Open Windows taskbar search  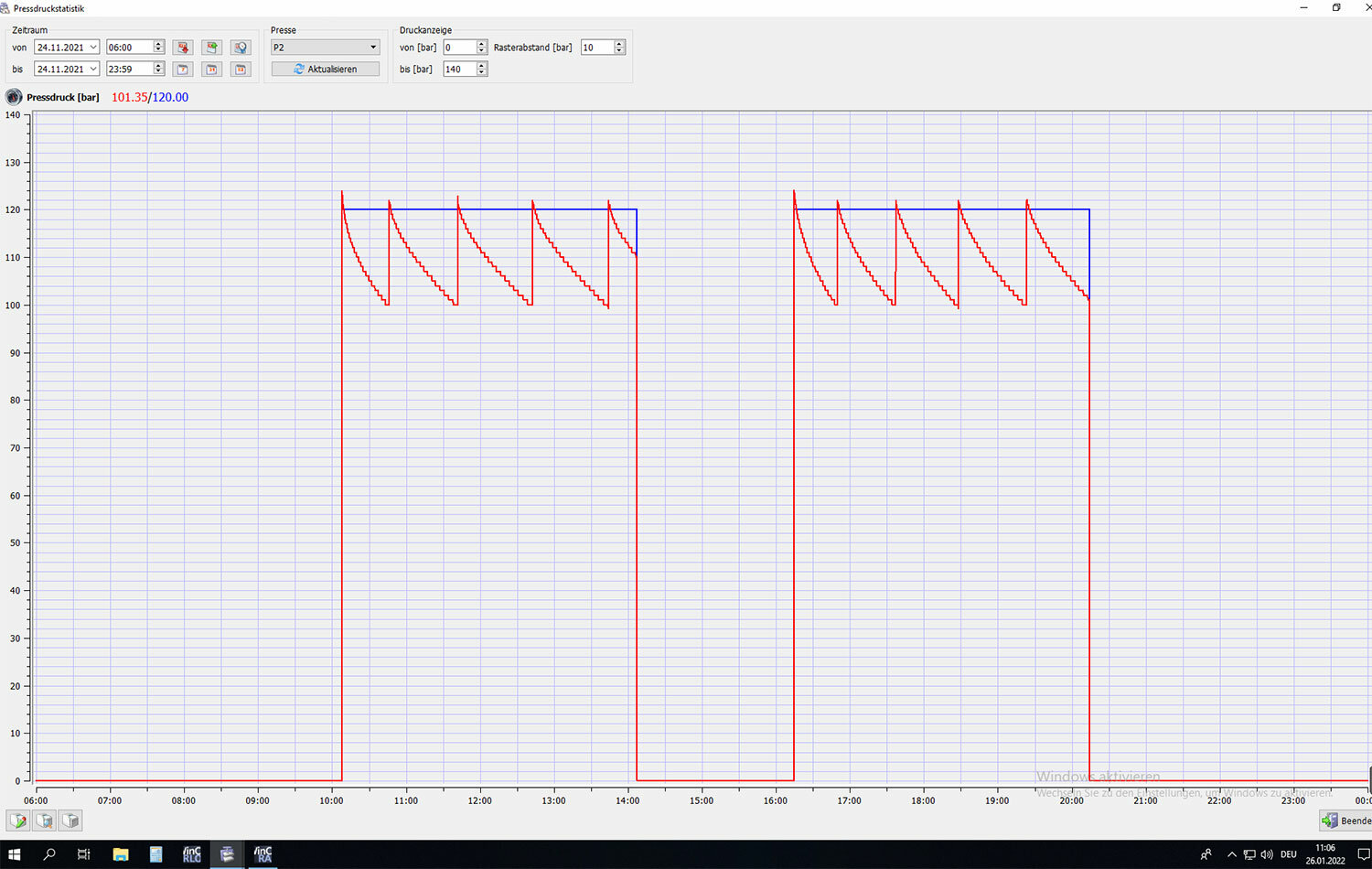point(49,854)
